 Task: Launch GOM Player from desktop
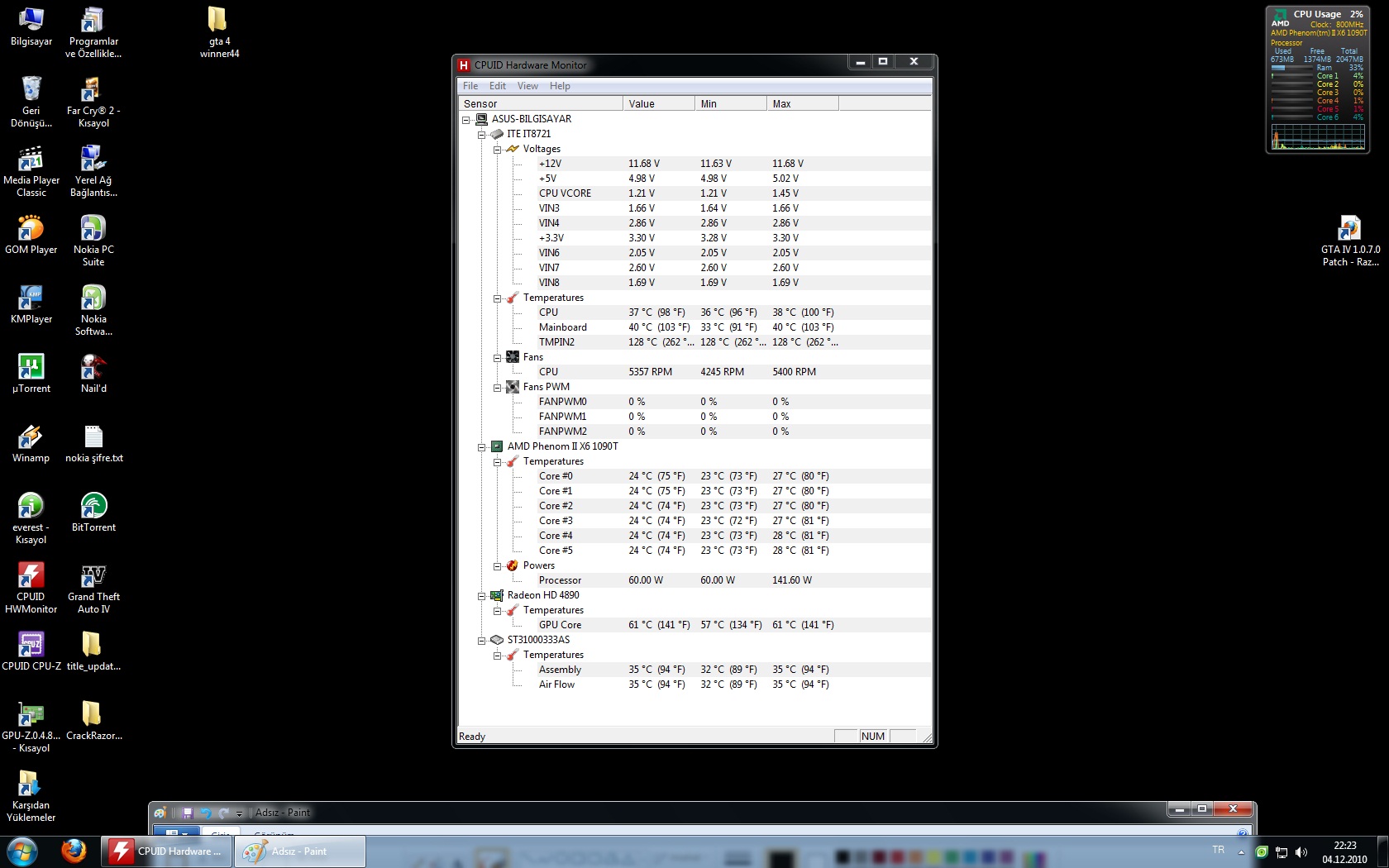click(x=31, y=236)
